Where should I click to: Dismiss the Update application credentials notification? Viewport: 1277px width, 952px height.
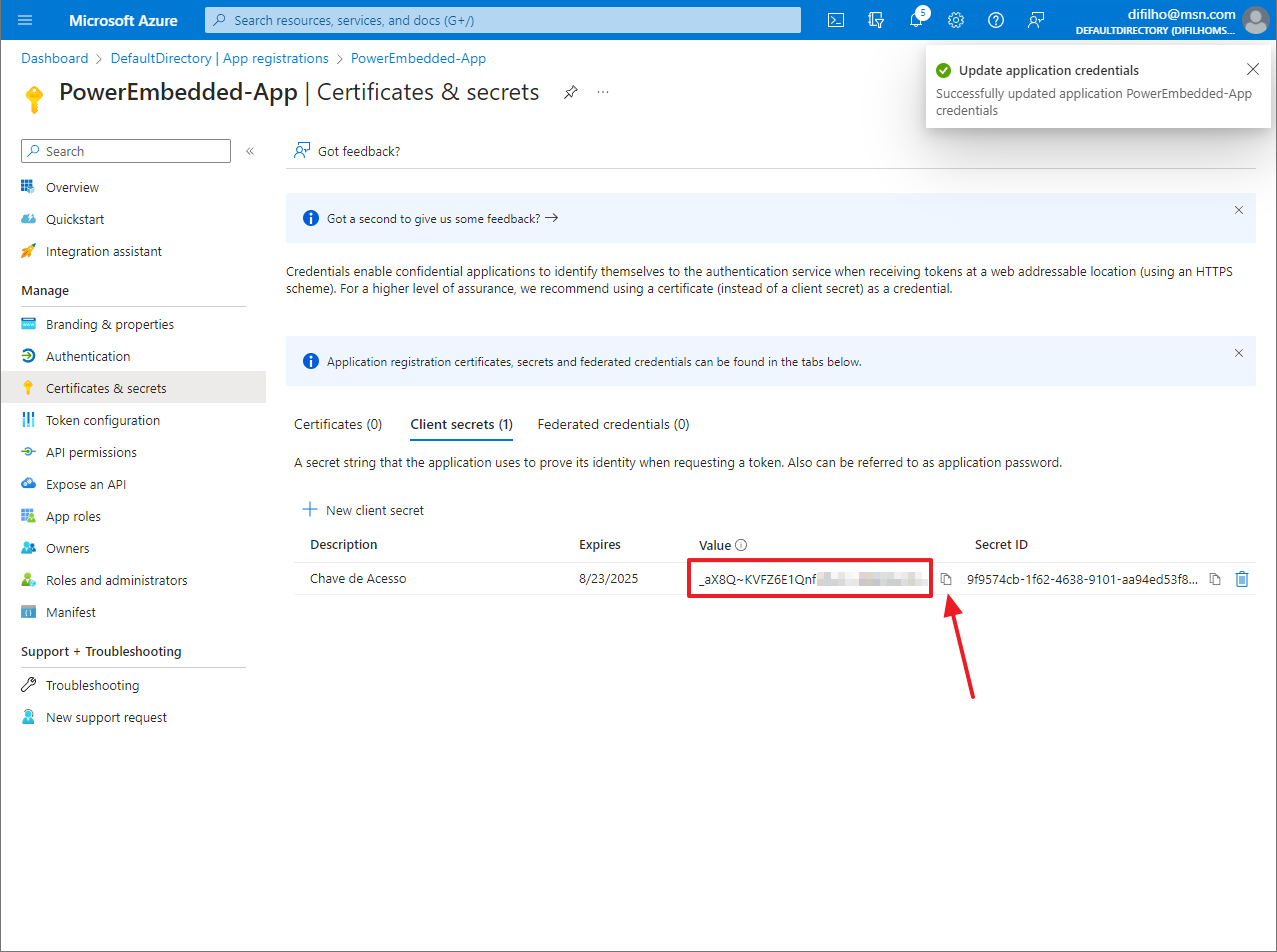tap(1253, 70)
